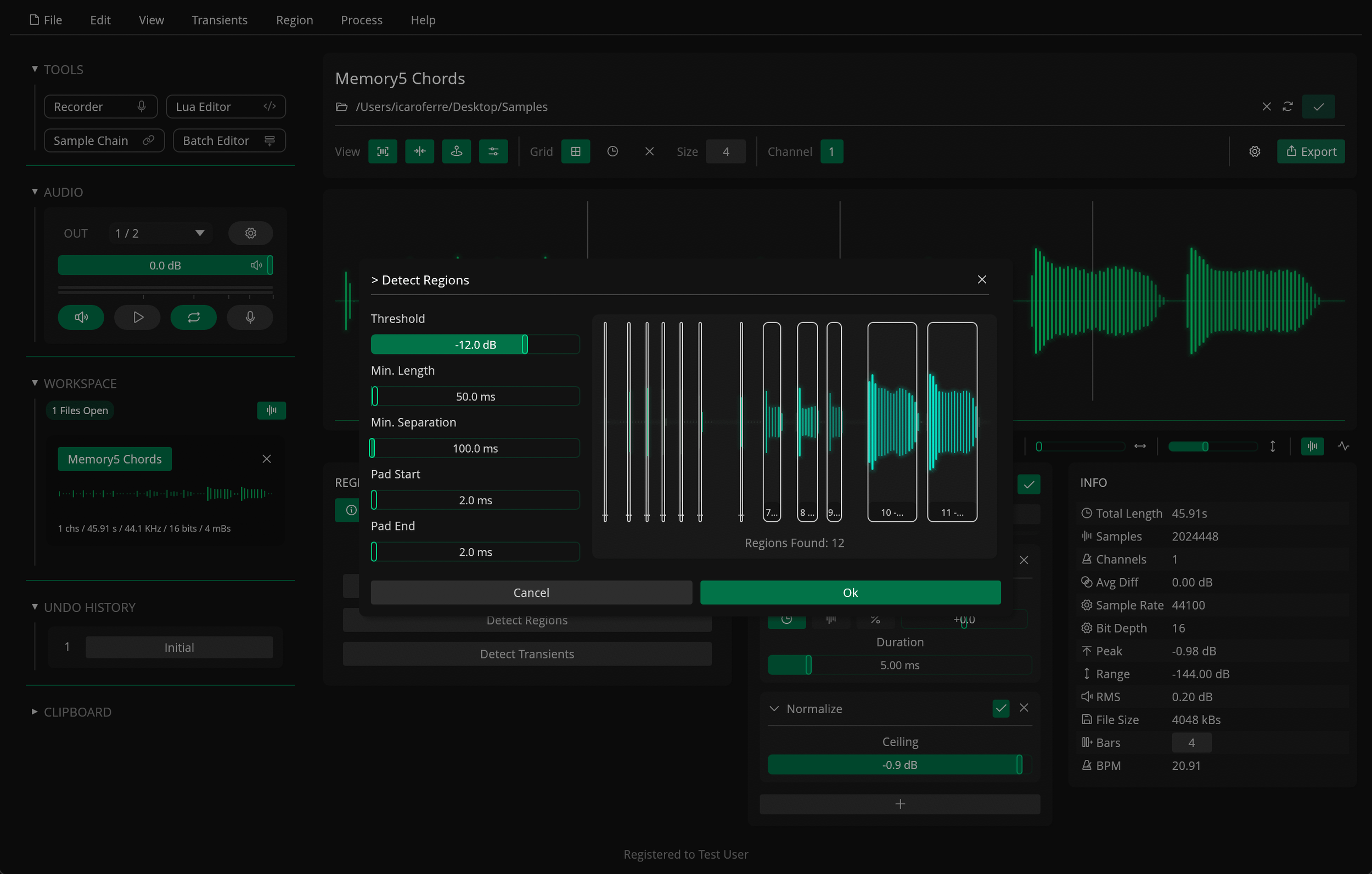1372x874 pixels.
Task: Open the editor settings gear icon
Action: point(1255,151)
